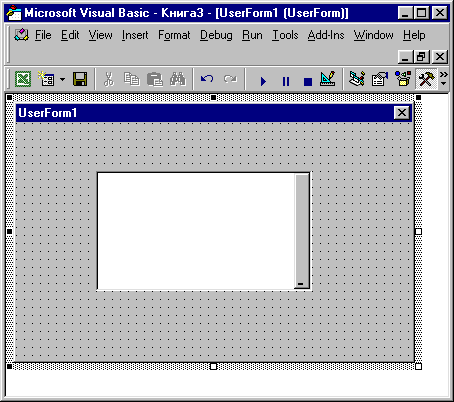This screenshot has height=402, width=454.
Task: Click the Undo arrow icon
Action: point(207,79)
